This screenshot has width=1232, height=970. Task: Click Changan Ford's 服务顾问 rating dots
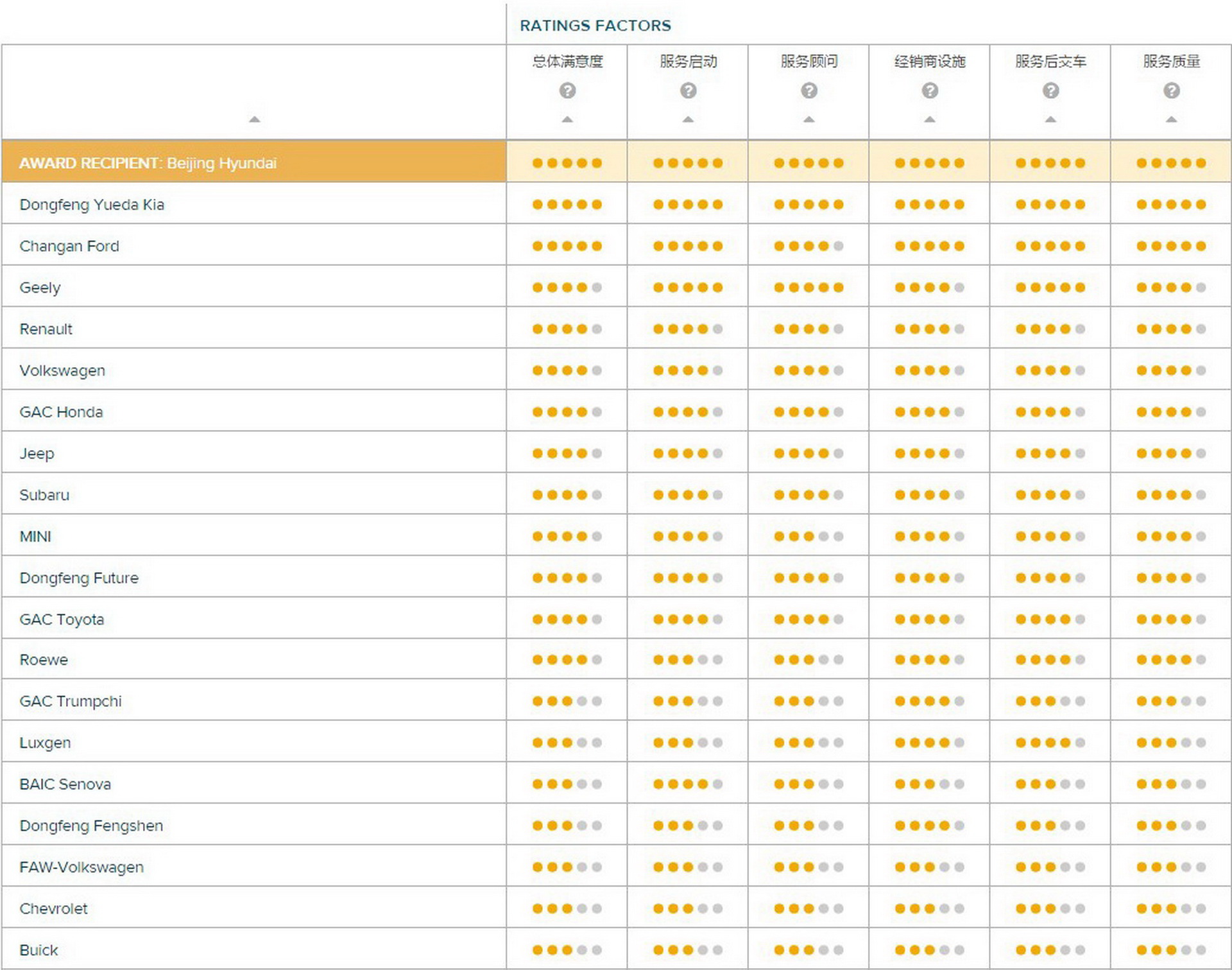click(x=809, y=246)
